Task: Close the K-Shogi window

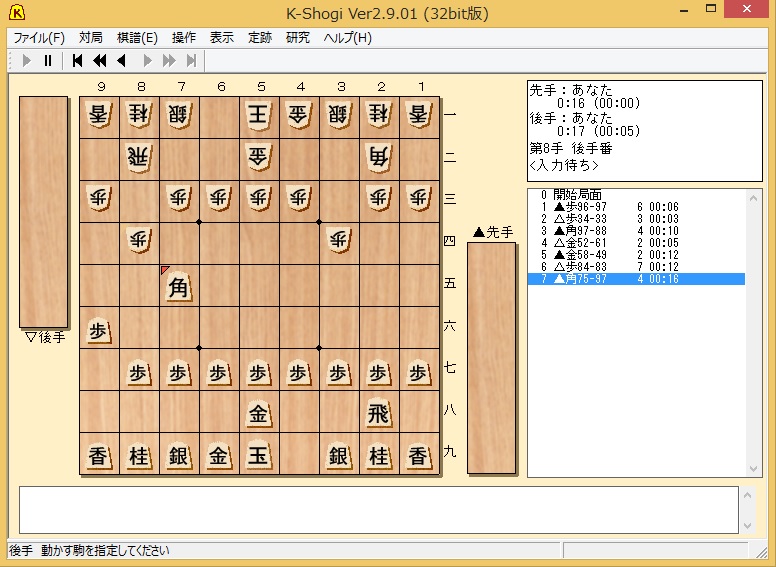Action: click(747, 9)
